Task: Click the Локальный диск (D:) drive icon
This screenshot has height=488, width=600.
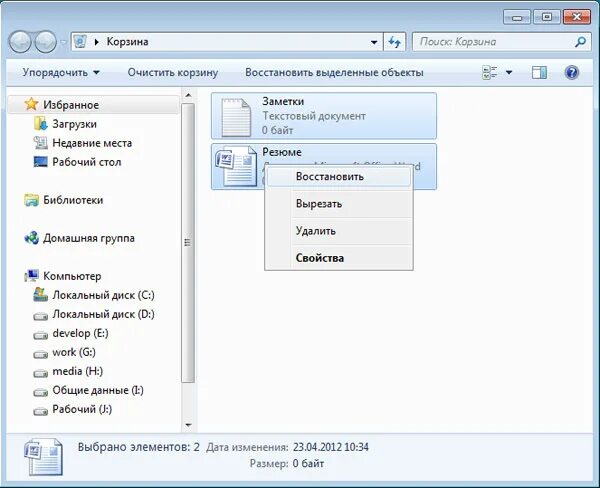Action: [x=40, y=316]
